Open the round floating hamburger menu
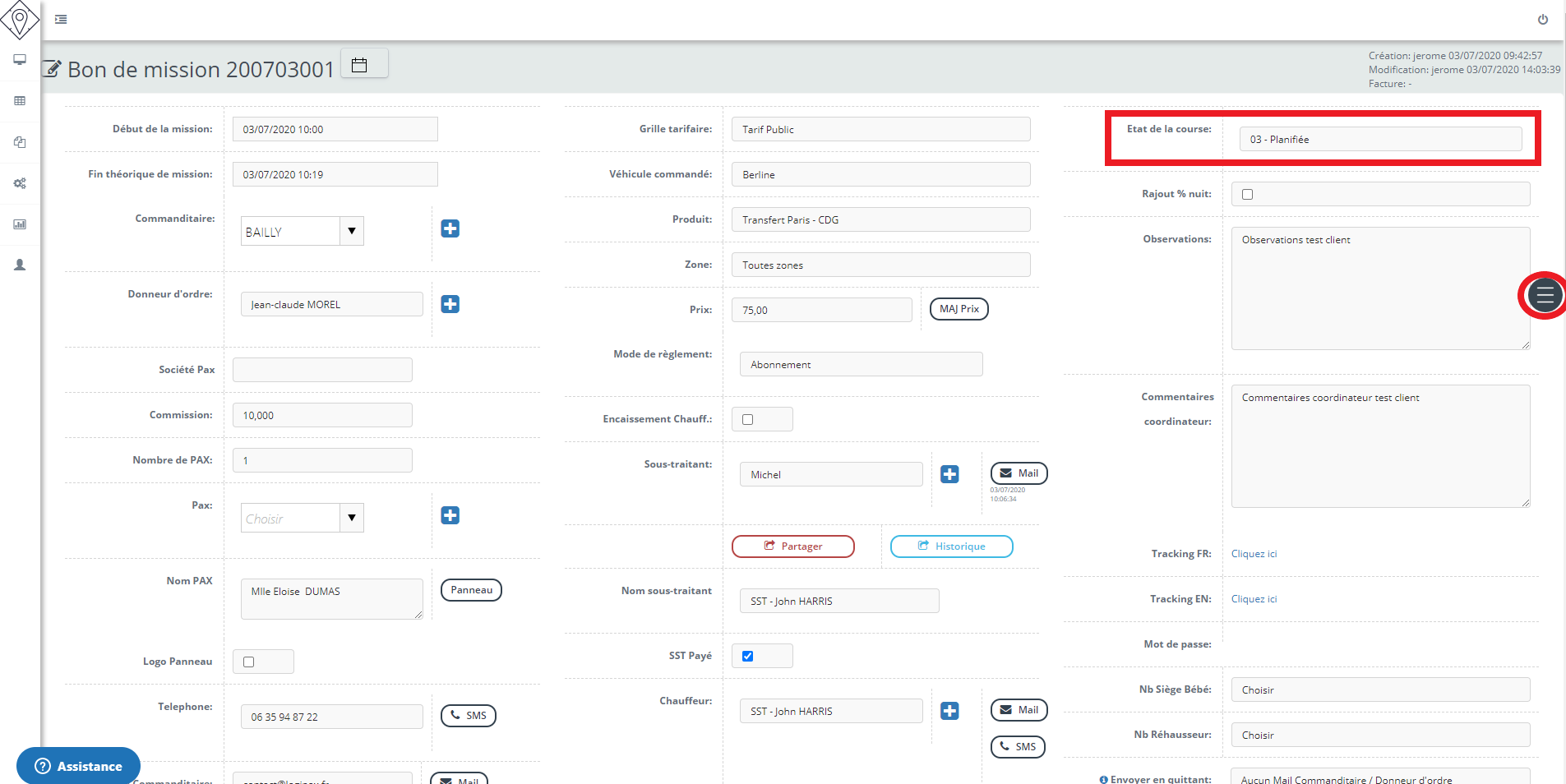 pos(1544,296)
